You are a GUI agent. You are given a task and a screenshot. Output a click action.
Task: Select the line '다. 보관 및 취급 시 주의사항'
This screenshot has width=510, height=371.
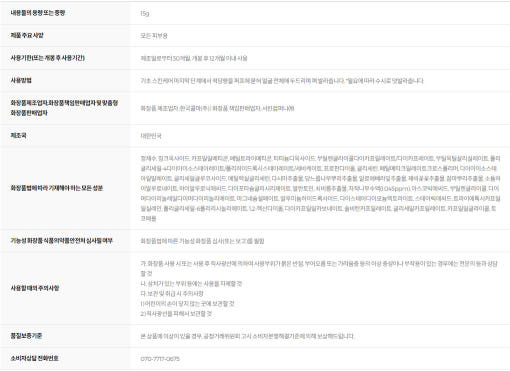tap(172, 294)
